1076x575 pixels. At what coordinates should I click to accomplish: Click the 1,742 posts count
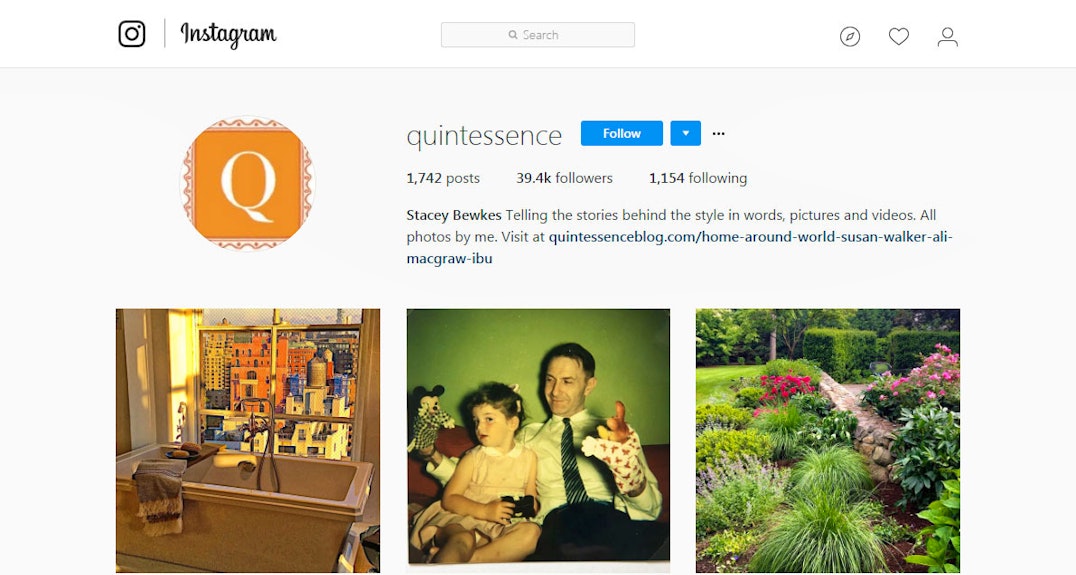443,178
